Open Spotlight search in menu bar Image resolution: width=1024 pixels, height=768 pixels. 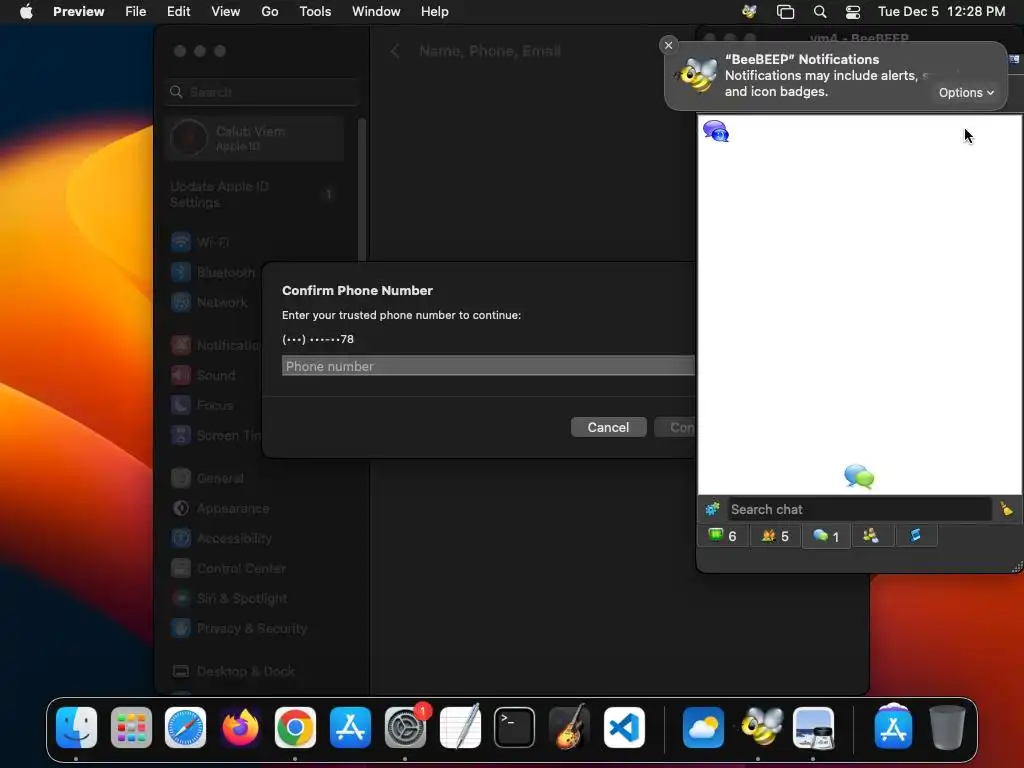pyautogui.click(x=820, y=12)
